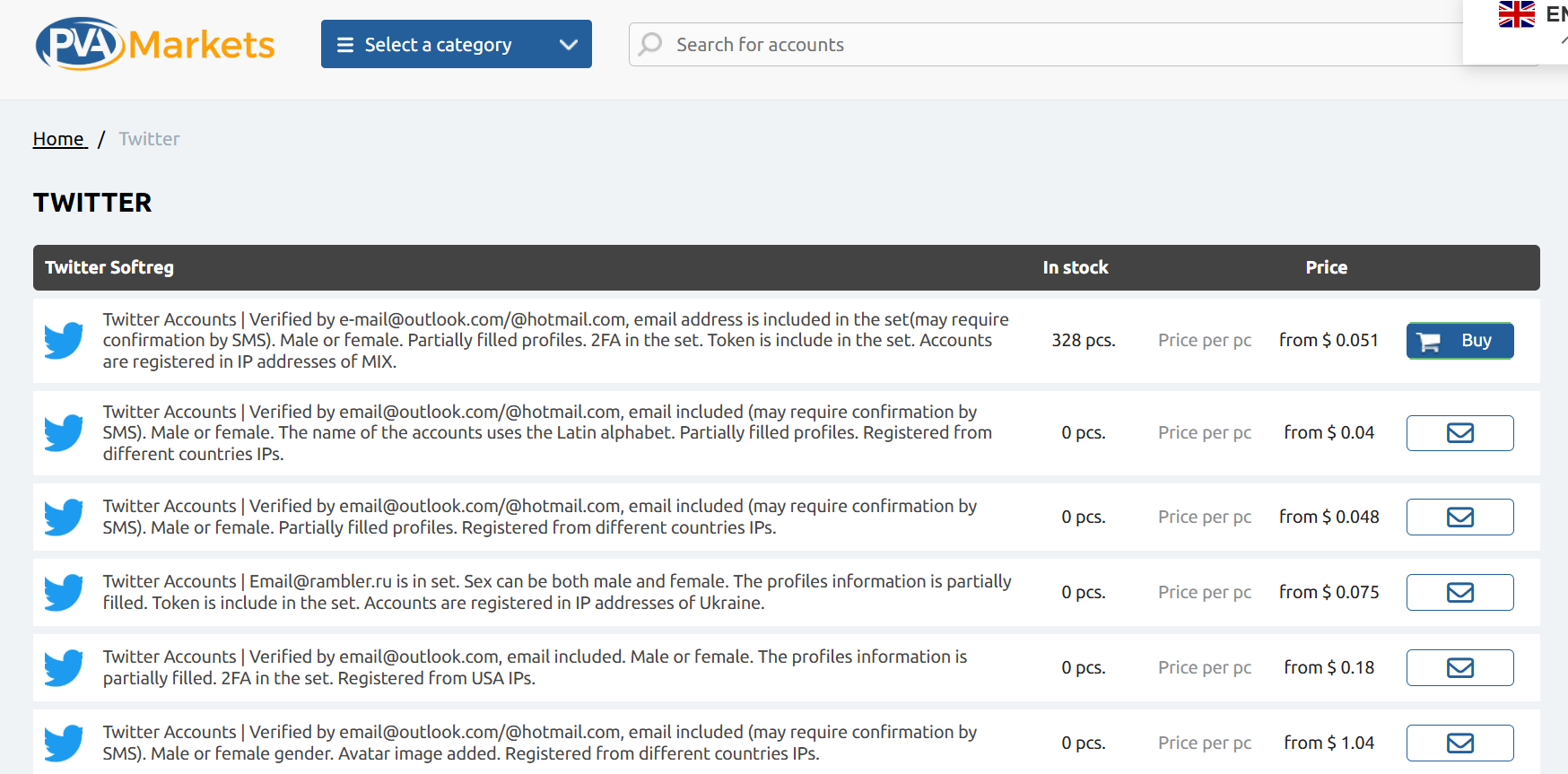
Task: Click Twitter bird icon of $0.048 row
Action: (64, 517)
